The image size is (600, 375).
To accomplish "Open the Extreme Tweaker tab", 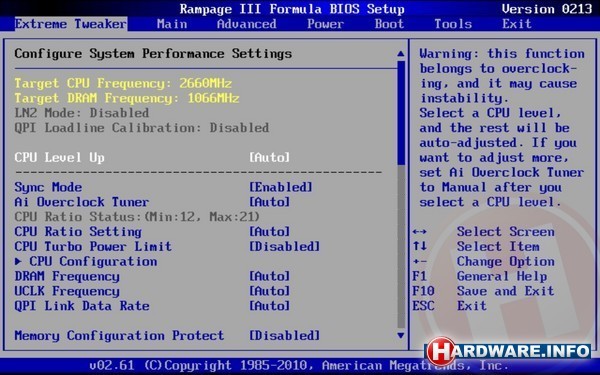I will coord(71,24).
